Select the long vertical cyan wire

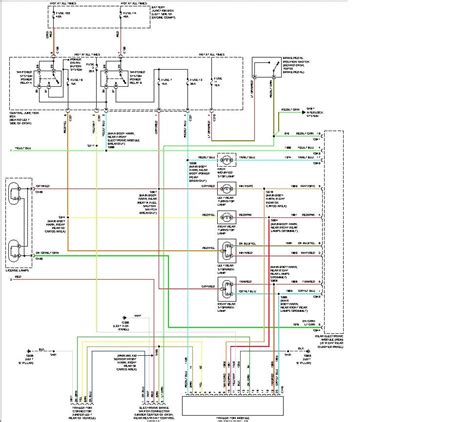click(x=188, y=253)
